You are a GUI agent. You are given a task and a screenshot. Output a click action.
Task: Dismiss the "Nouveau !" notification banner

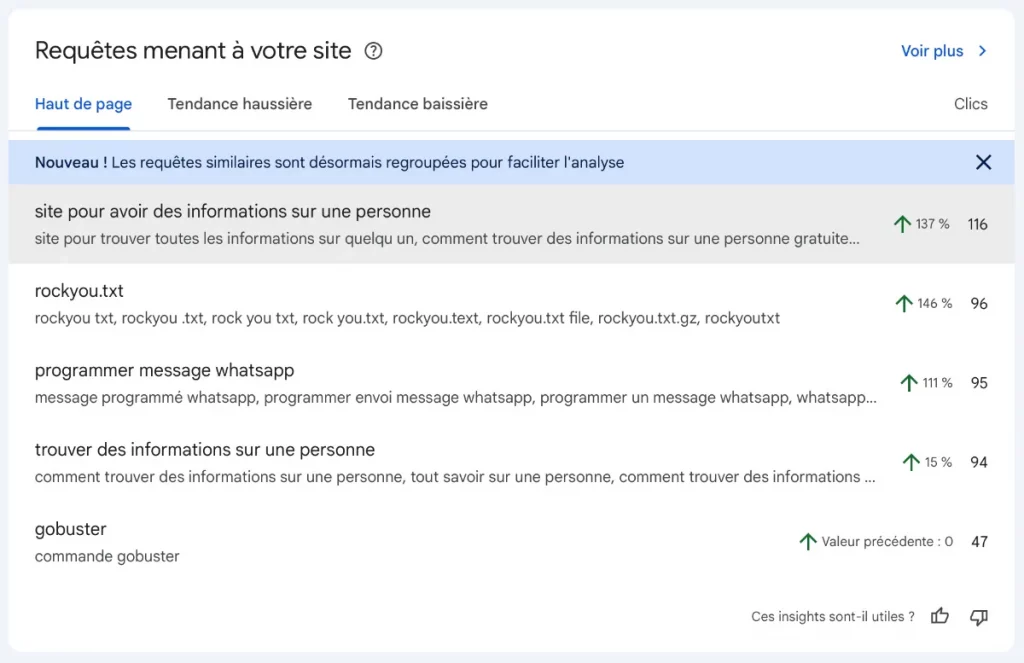pos(983,161)
